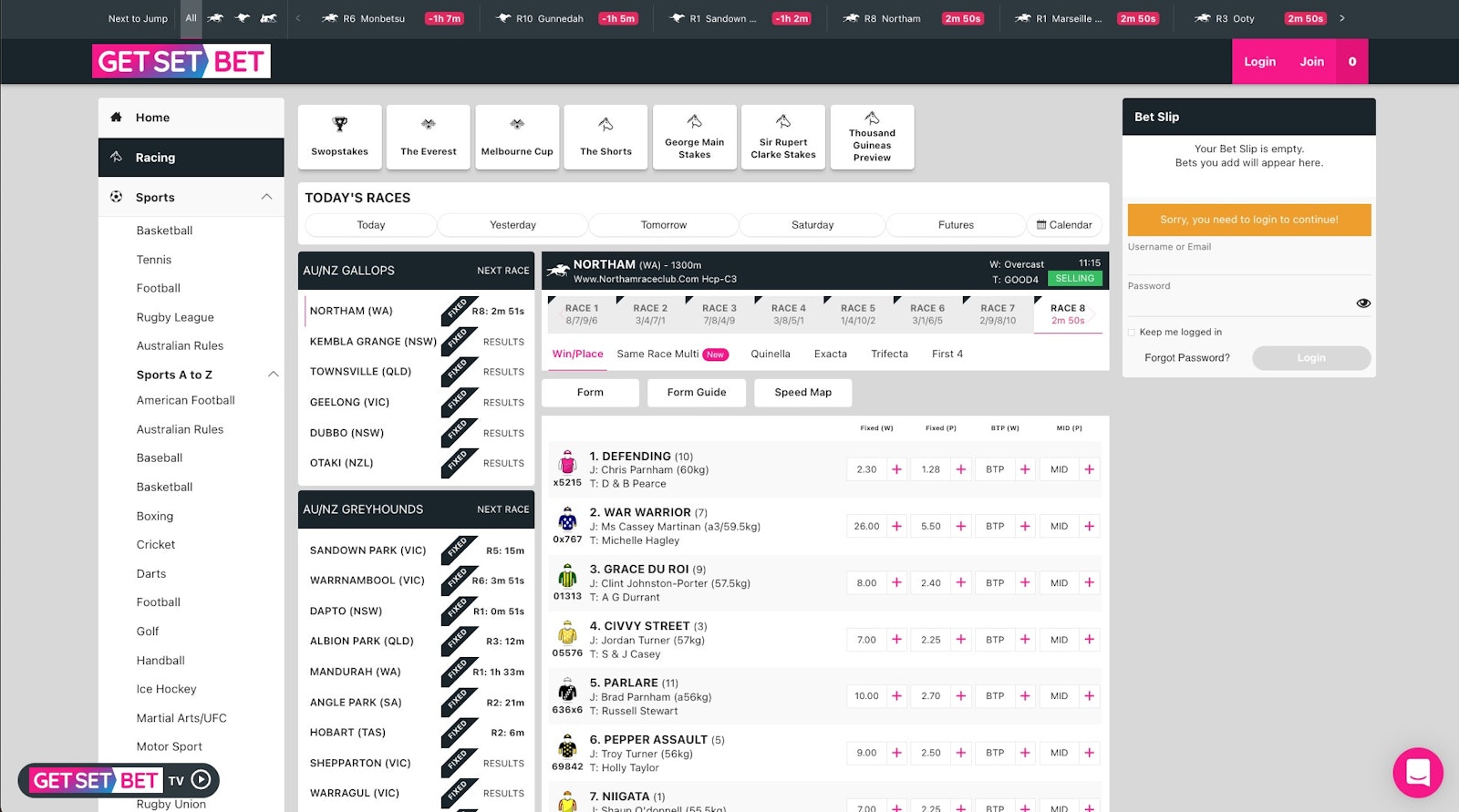Select Race 8 tab
Image resolution: width=1459 pixels, height=812 pixels.
click(1068, 314)
